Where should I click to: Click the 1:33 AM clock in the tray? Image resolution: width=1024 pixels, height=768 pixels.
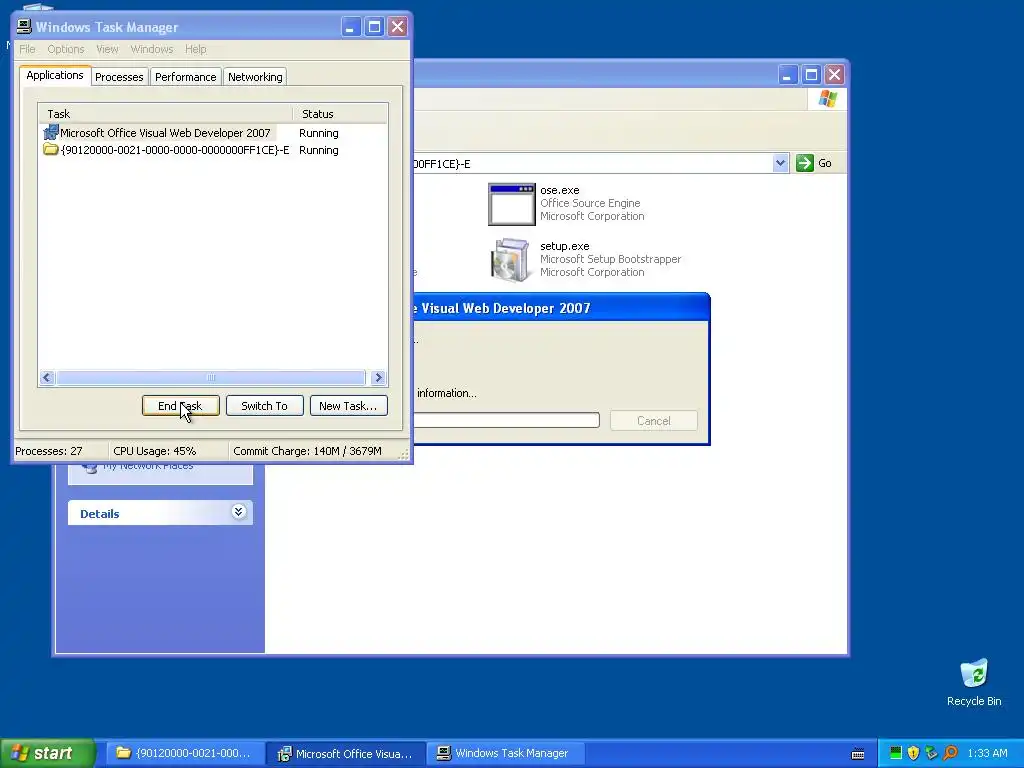click(987, 753)
